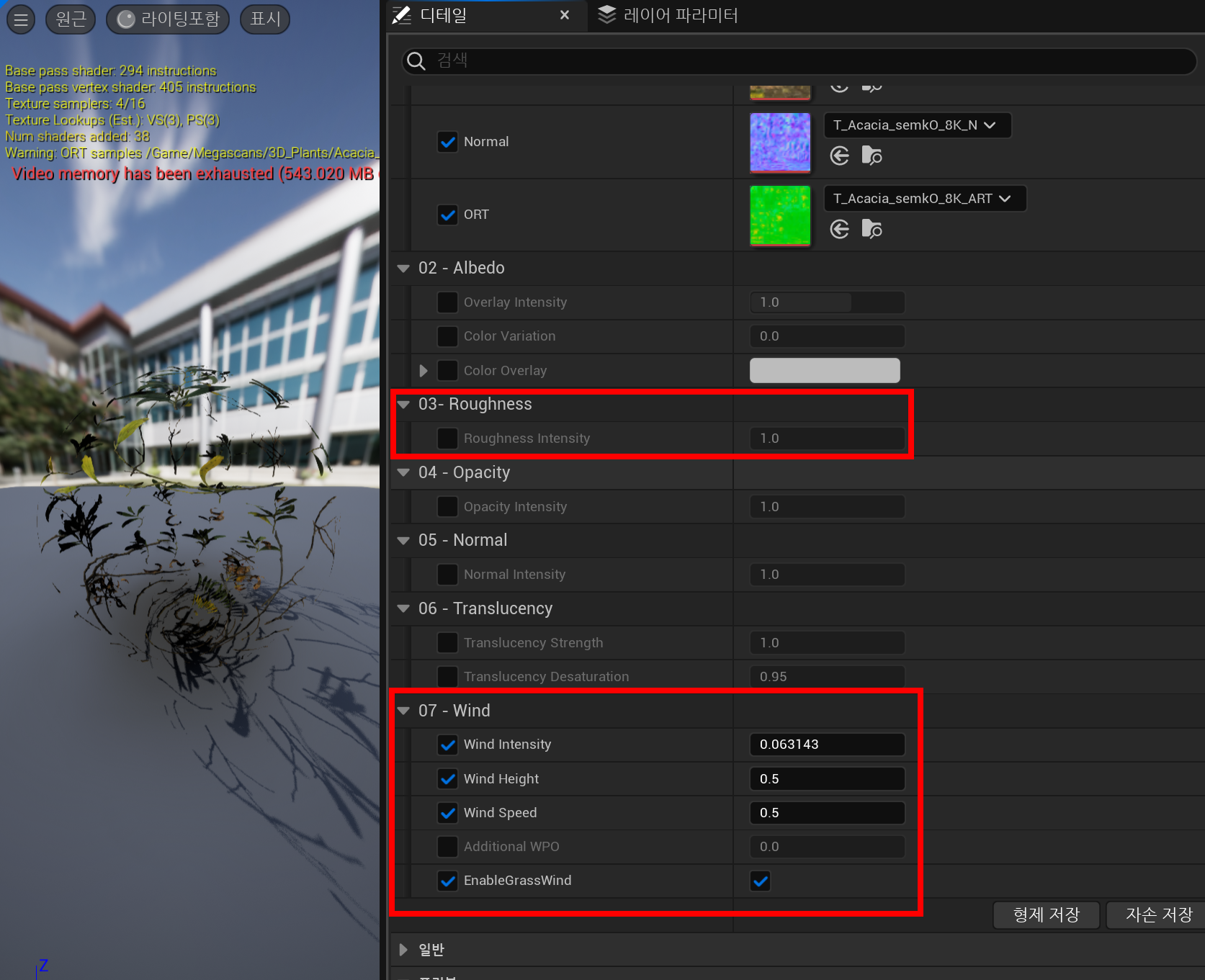Click the Normal Intensity value field
Image resolution: width=1205 pixels, height=980 pixels.
click(827, 575)
